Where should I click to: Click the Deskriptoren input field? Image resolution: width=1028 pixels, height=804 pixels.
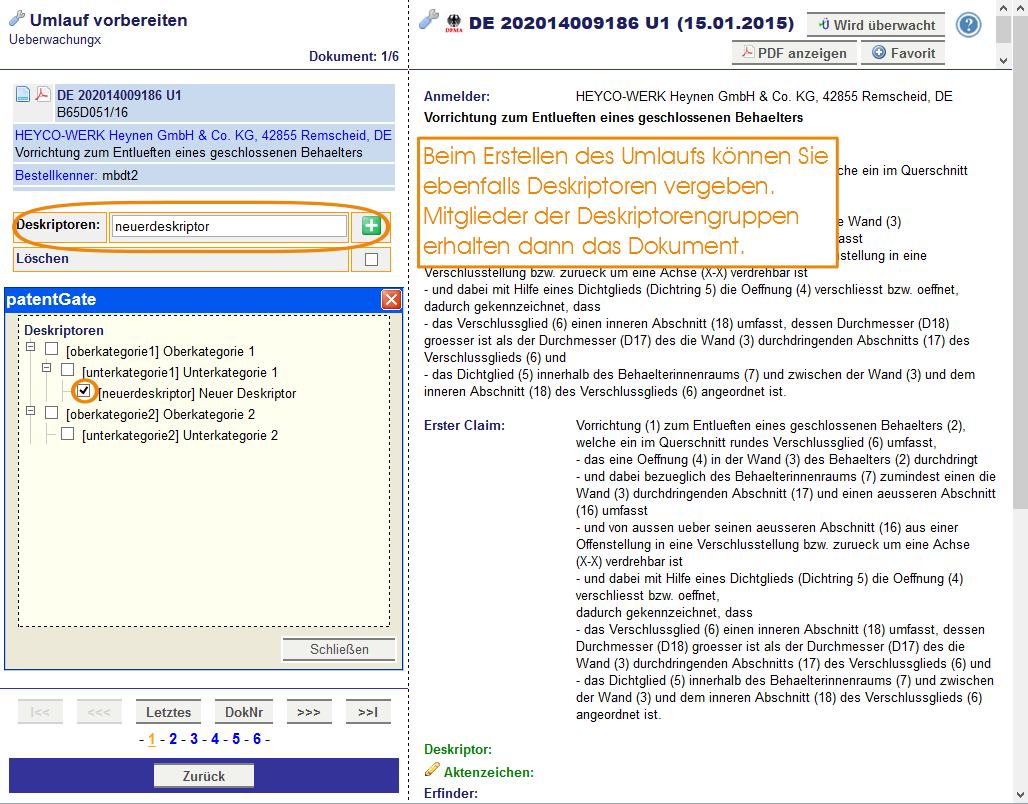[x=229, y=226]
